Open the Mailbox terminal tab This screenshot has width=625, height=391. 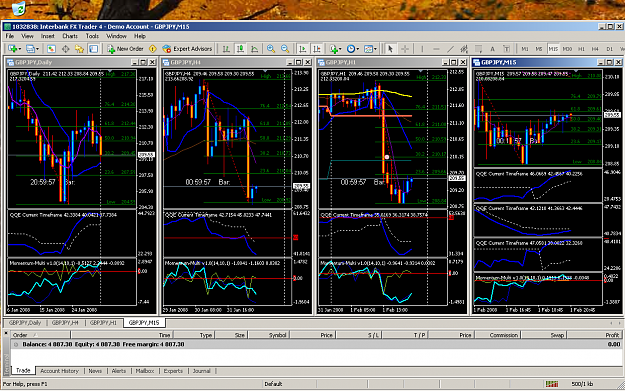145,371
